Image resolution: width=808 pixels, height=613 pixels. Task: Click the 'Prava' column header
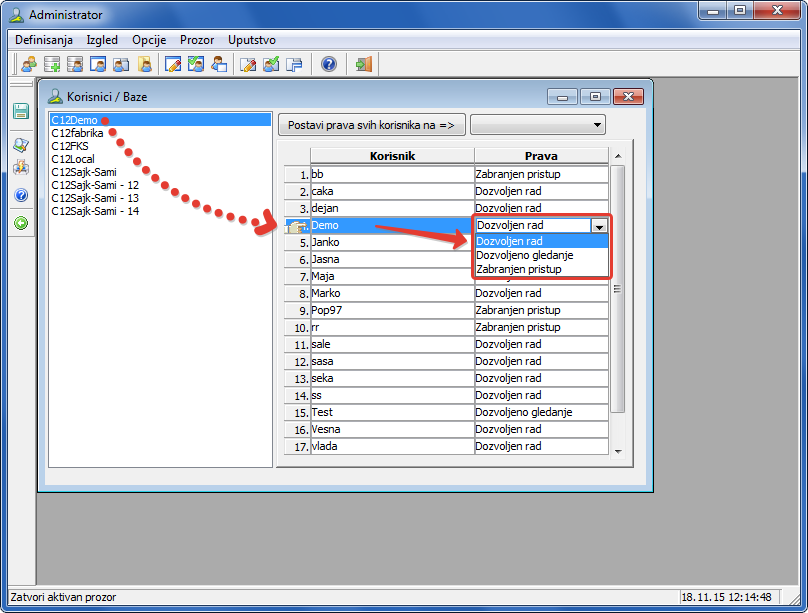click(541, 156)
